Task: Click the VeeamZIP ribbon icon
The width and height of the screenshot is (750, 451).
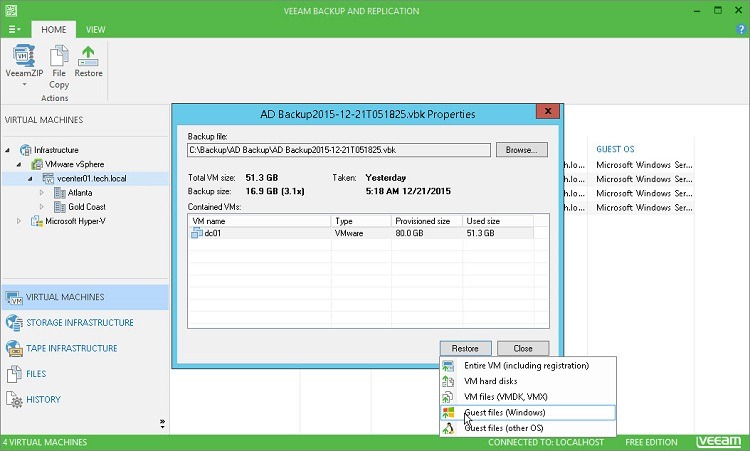Action: [x=23, y=55]
